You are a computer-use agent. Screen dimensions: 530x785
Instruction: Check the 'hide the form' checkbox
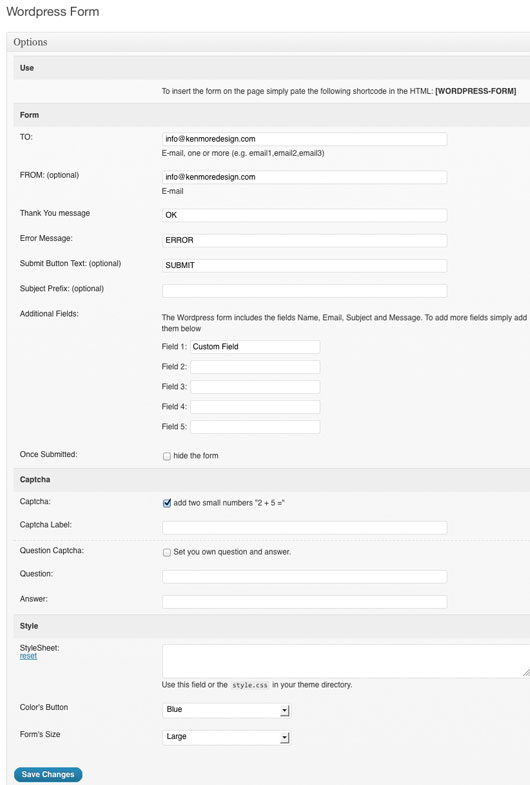pyautogui.click(x=167, y=456)
